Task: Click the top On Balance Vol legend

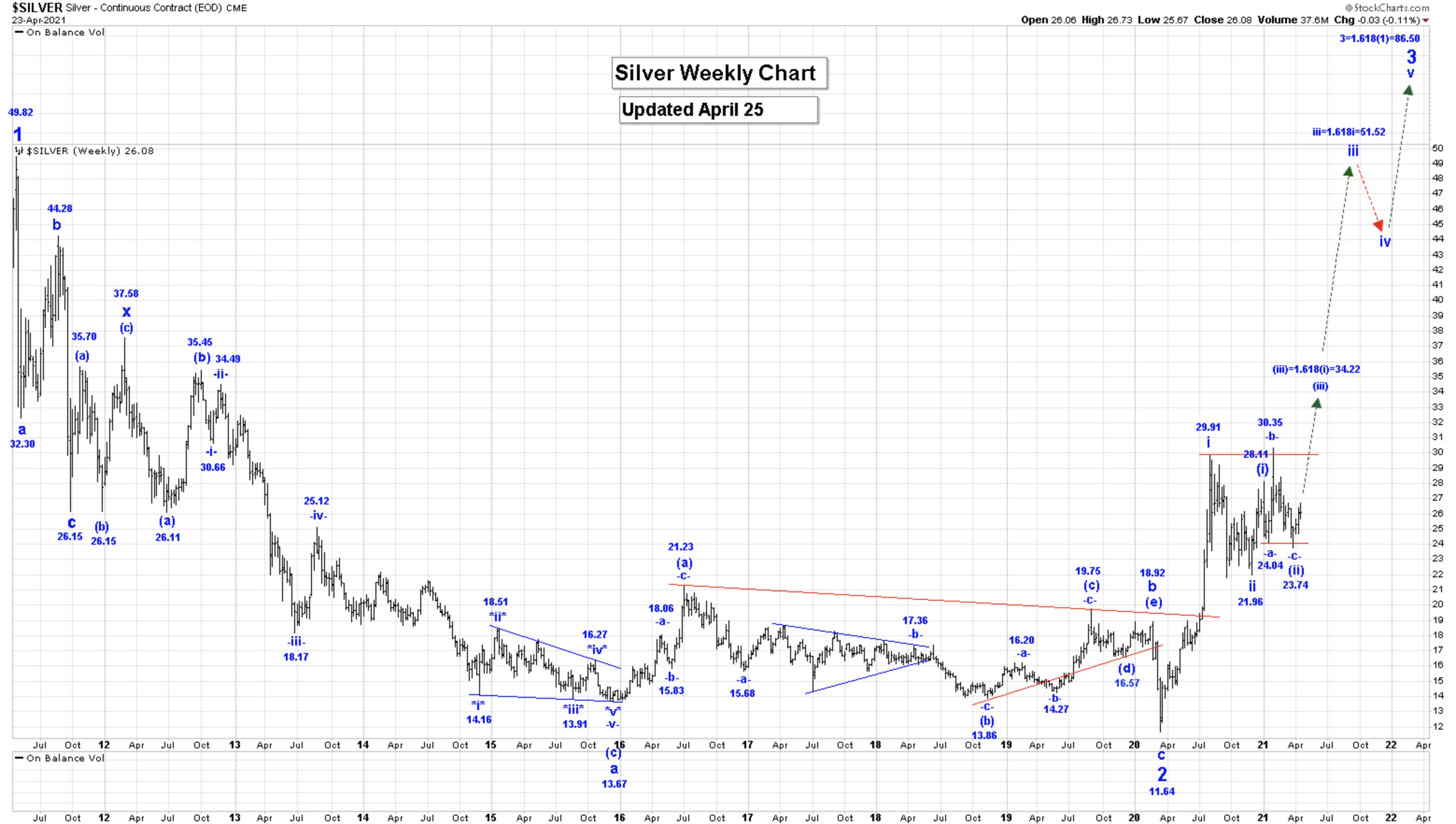Action: tap(60, 32)
